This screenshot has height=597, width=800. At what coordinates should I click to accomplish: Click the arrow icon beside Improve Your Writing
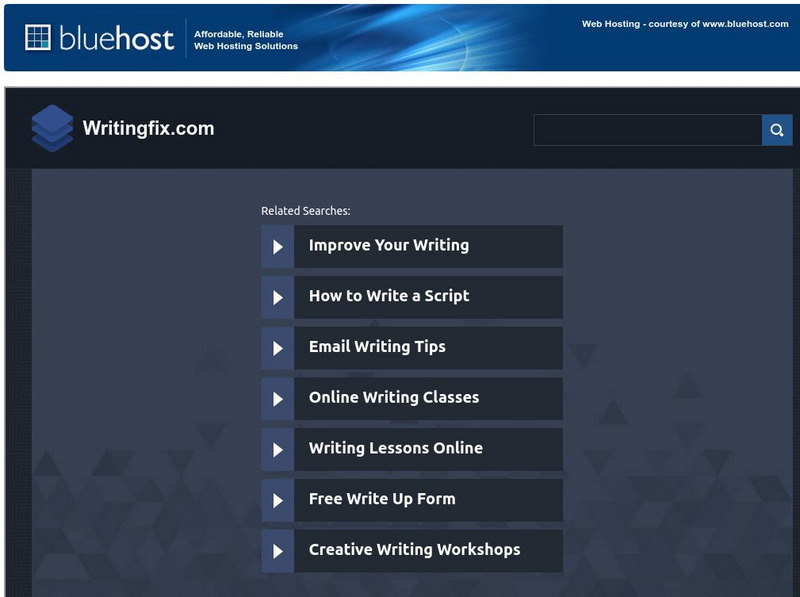pos(277,246)
